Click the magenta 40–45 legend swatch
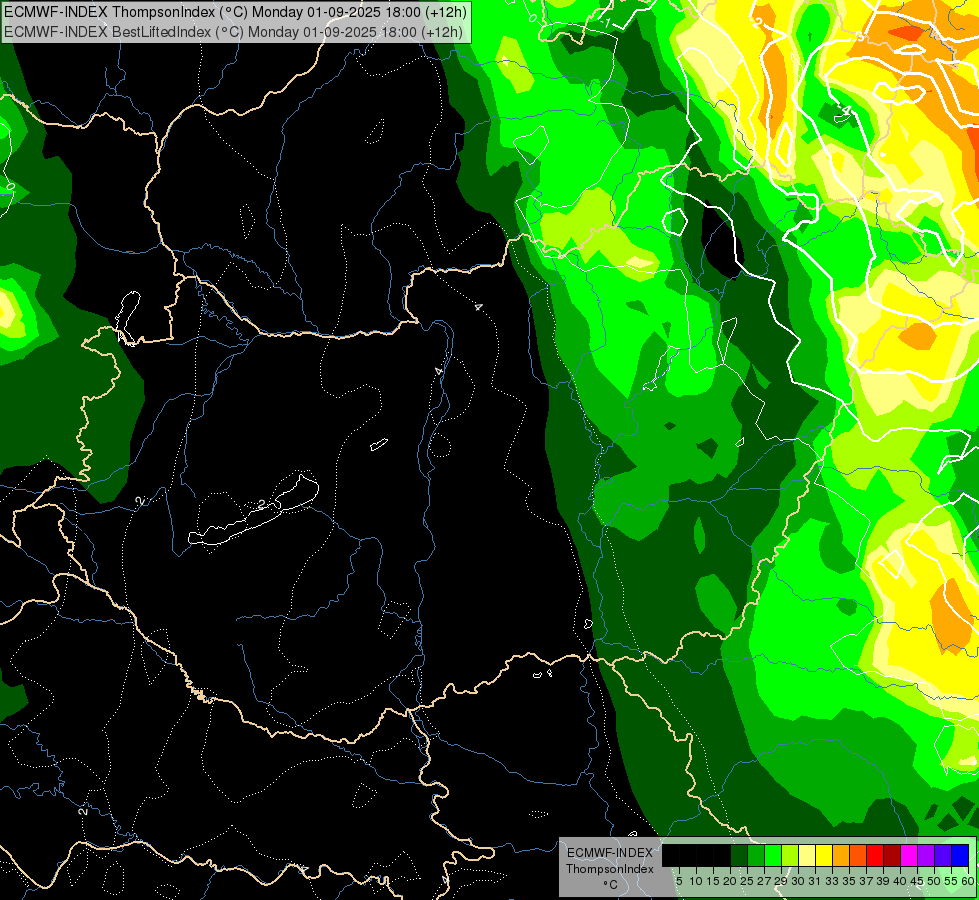The width and height of the screenshot is (979, 900). coord(909,855)
